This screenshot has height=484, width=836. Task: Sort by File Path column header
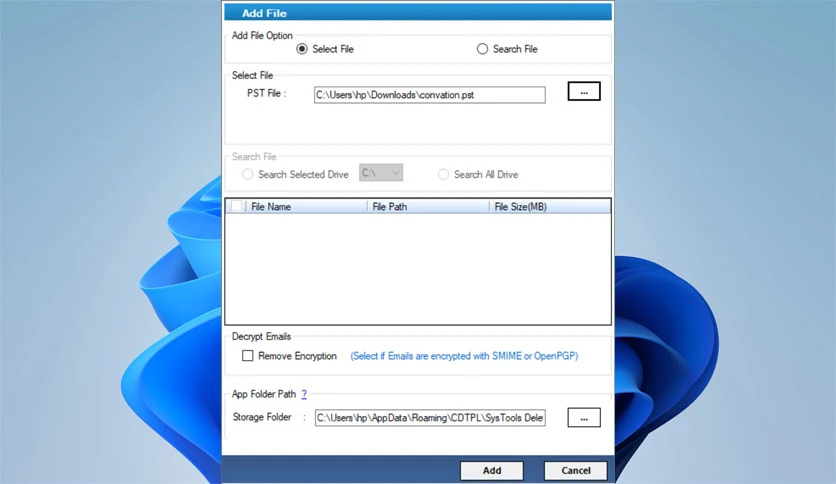tap(428, 207)
